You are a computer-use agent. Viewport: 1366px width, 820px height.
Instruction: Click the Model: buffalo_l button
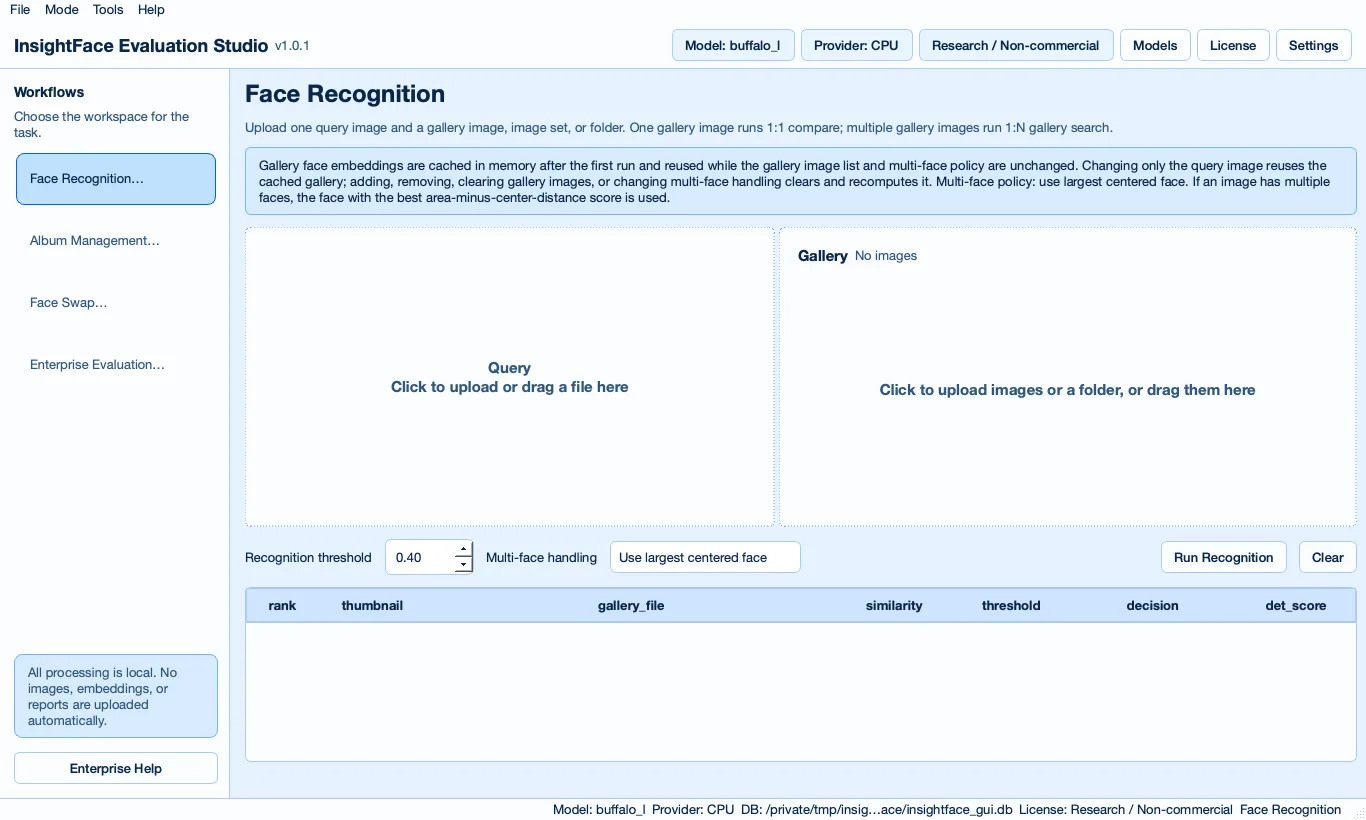click(733, 45)
